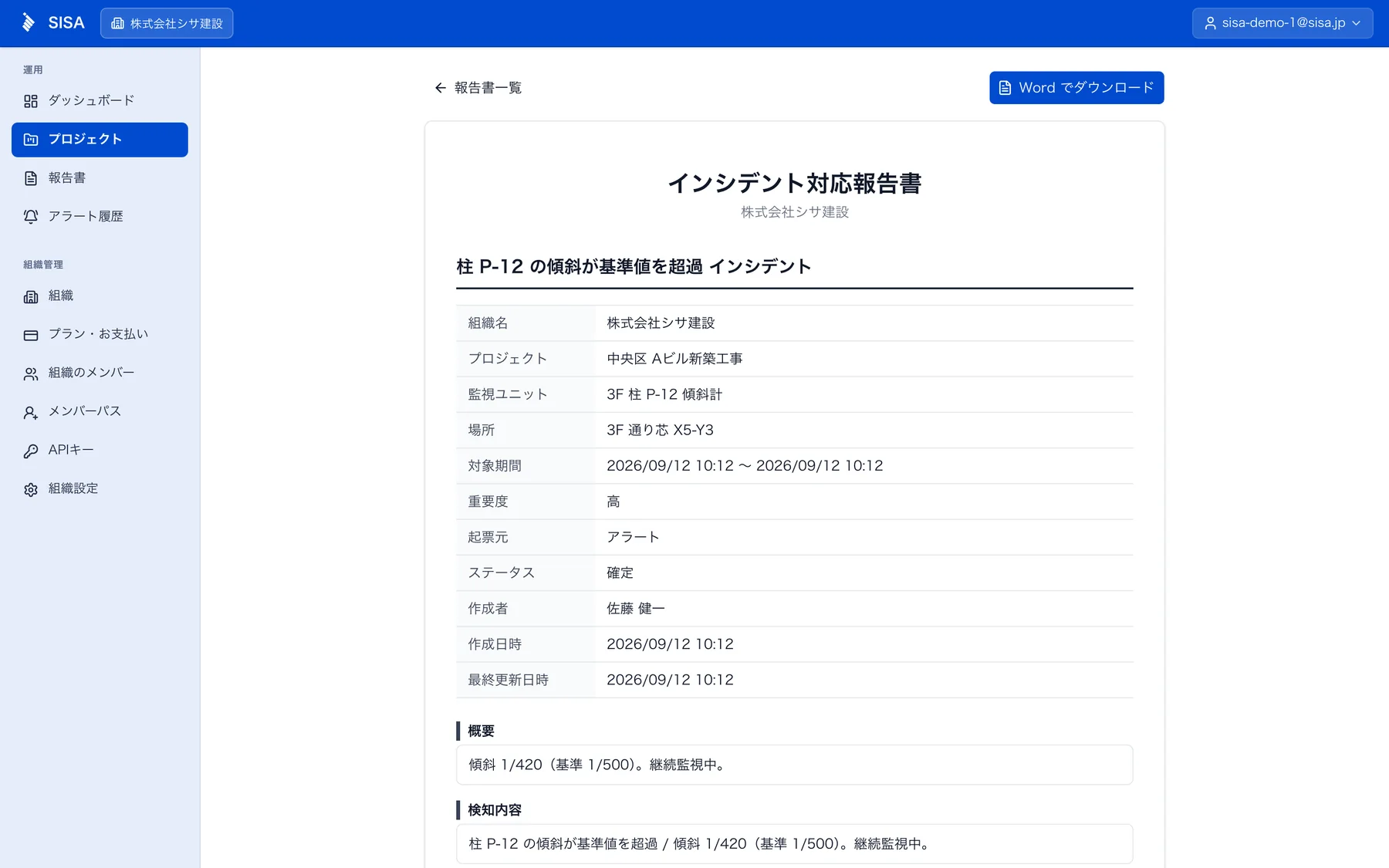Click the members people icon
The height and width of the screenshot is (868, 1389).
click(31, 373)
